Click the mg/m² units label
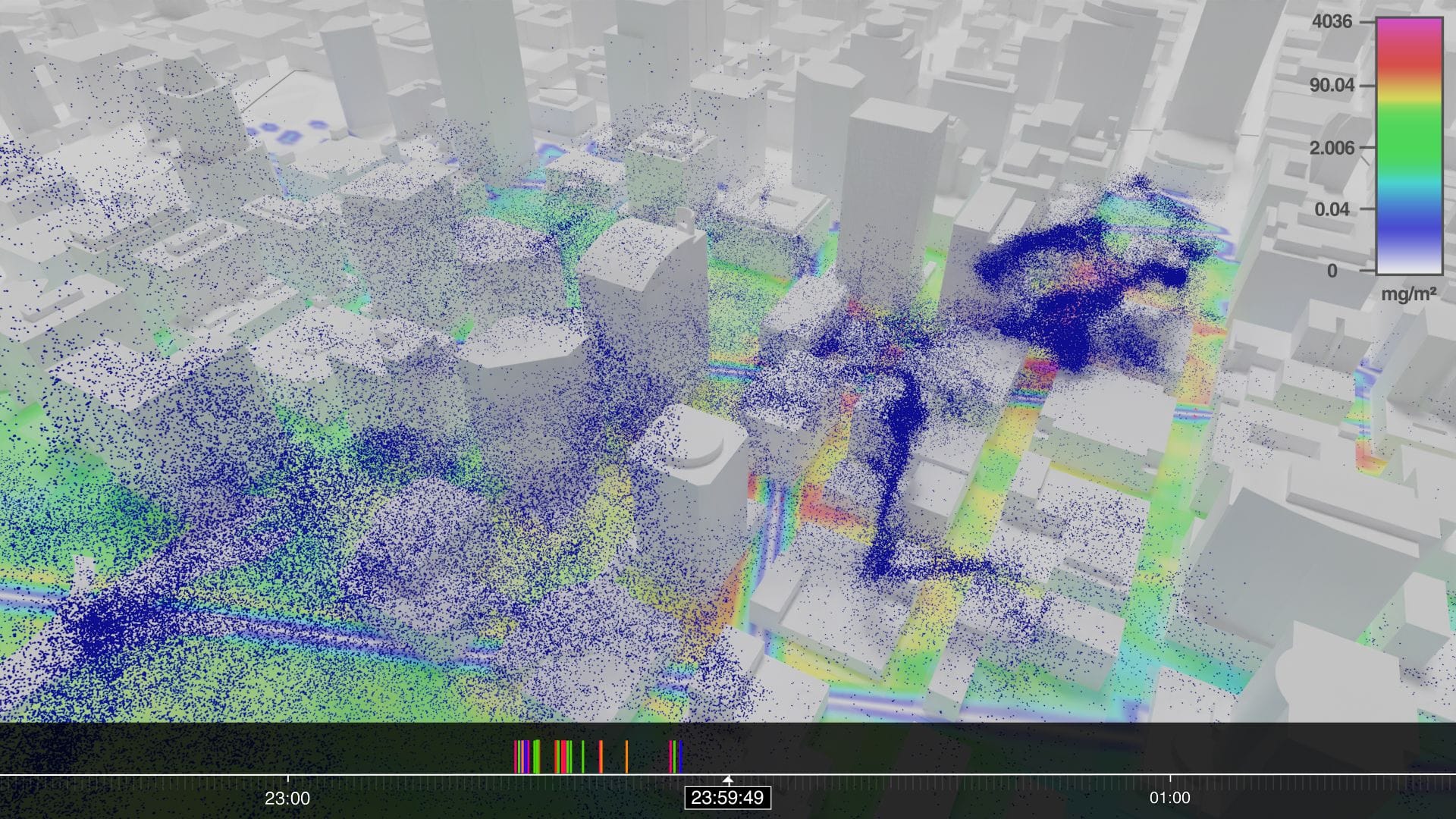The height and width of the screenshot is (819, 1456). tap(1408, 294)
